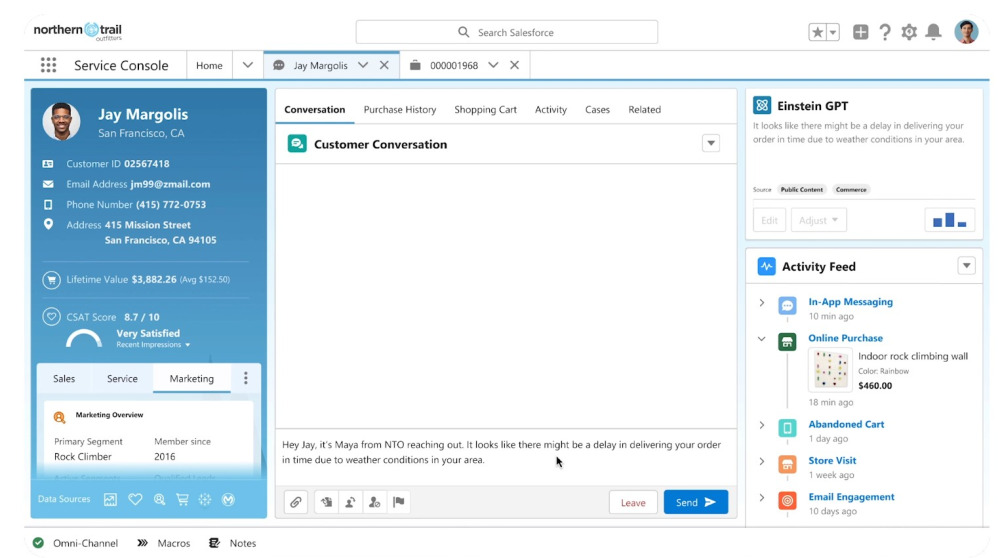The width and height of the screenshot is (1000, 558).
Task: Click the Favorites star icon
Action: (x=817, y=32)
